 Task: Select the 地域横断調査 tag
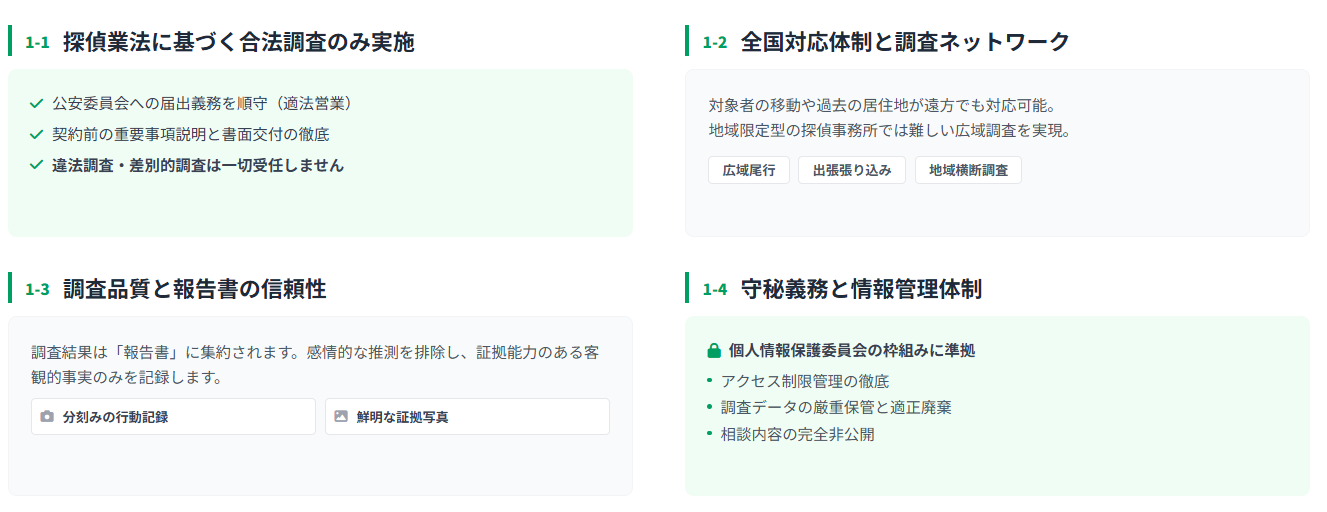(968, 170)
